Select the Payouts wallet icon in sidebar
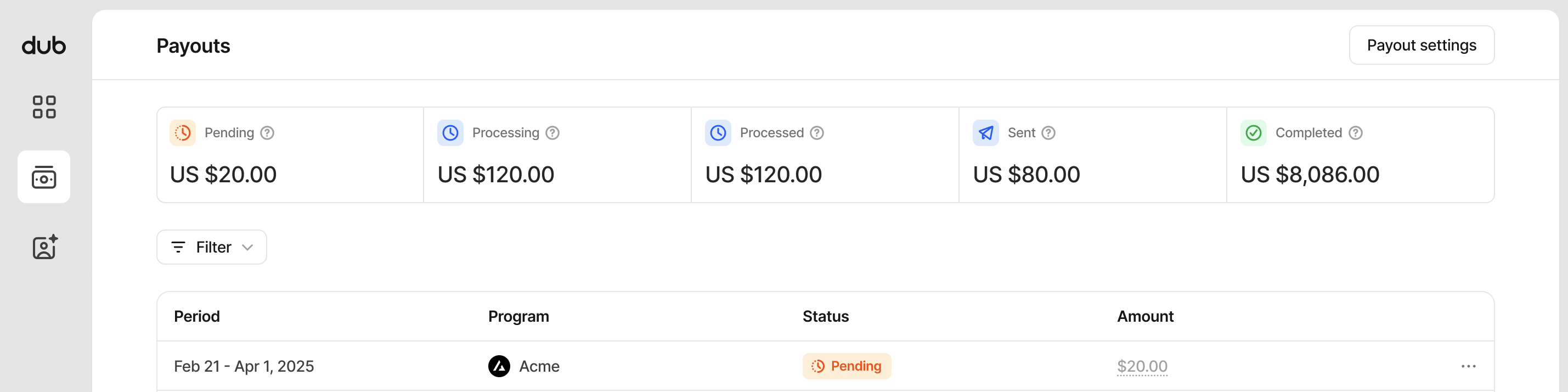1568x392 pixels. (x=44, y=177)
